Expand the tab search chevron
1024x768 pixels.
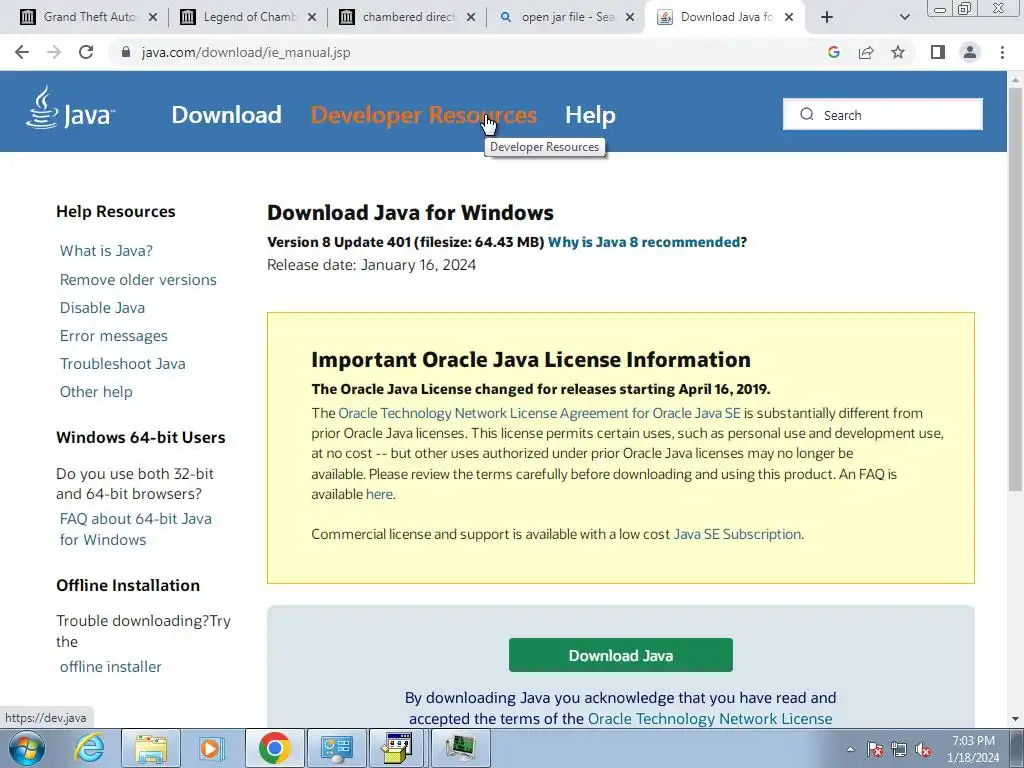[904, 18]
